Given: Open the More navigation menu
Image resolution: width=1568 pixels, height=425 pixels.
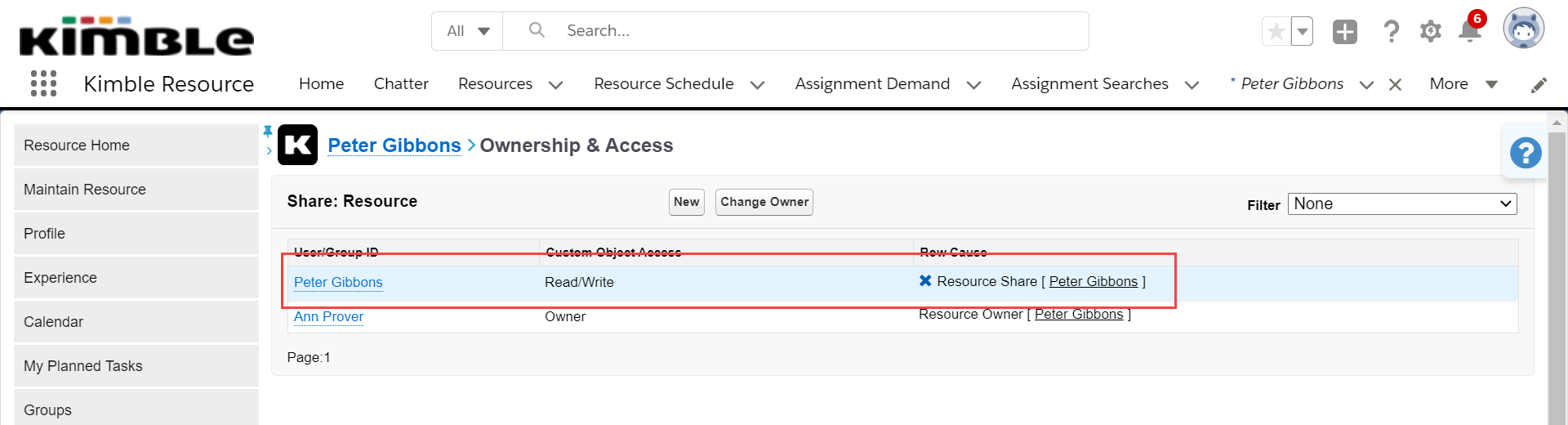Looking at the screenshot, I should click(x=1463, y=84).
